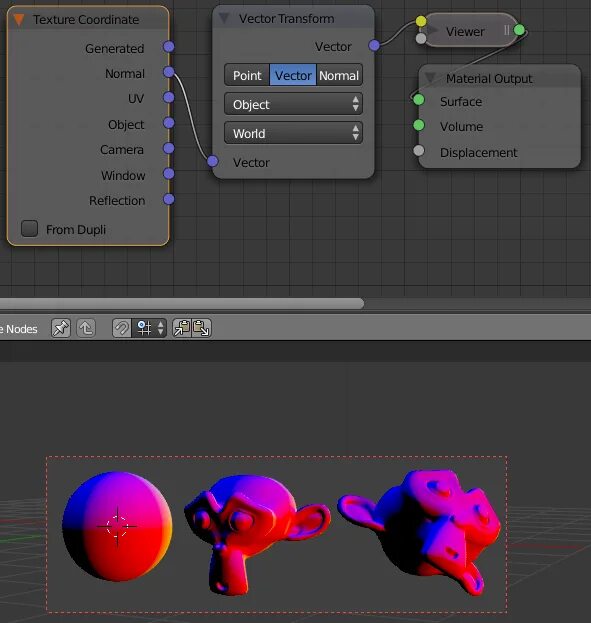Click the paste nodes from clipboard icon
Screen dimensions: 591x623
[202, 328]
